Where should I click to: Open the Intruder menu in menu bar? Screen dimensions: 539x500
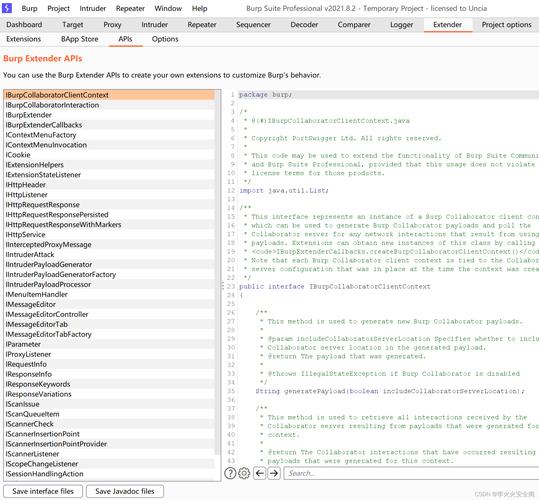click(92, 8)
